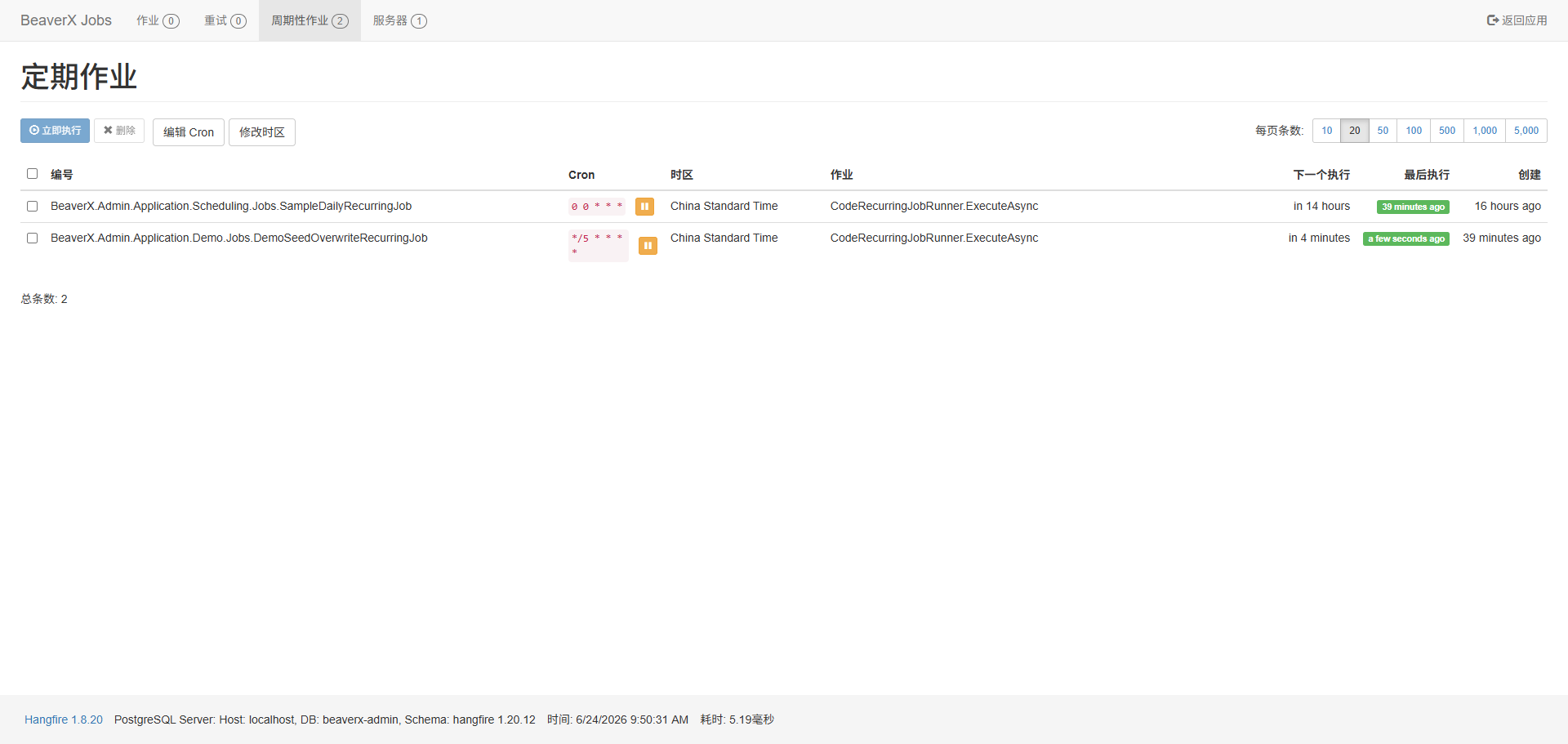Click the 修改时区 change timezone button

pos(262,132)
